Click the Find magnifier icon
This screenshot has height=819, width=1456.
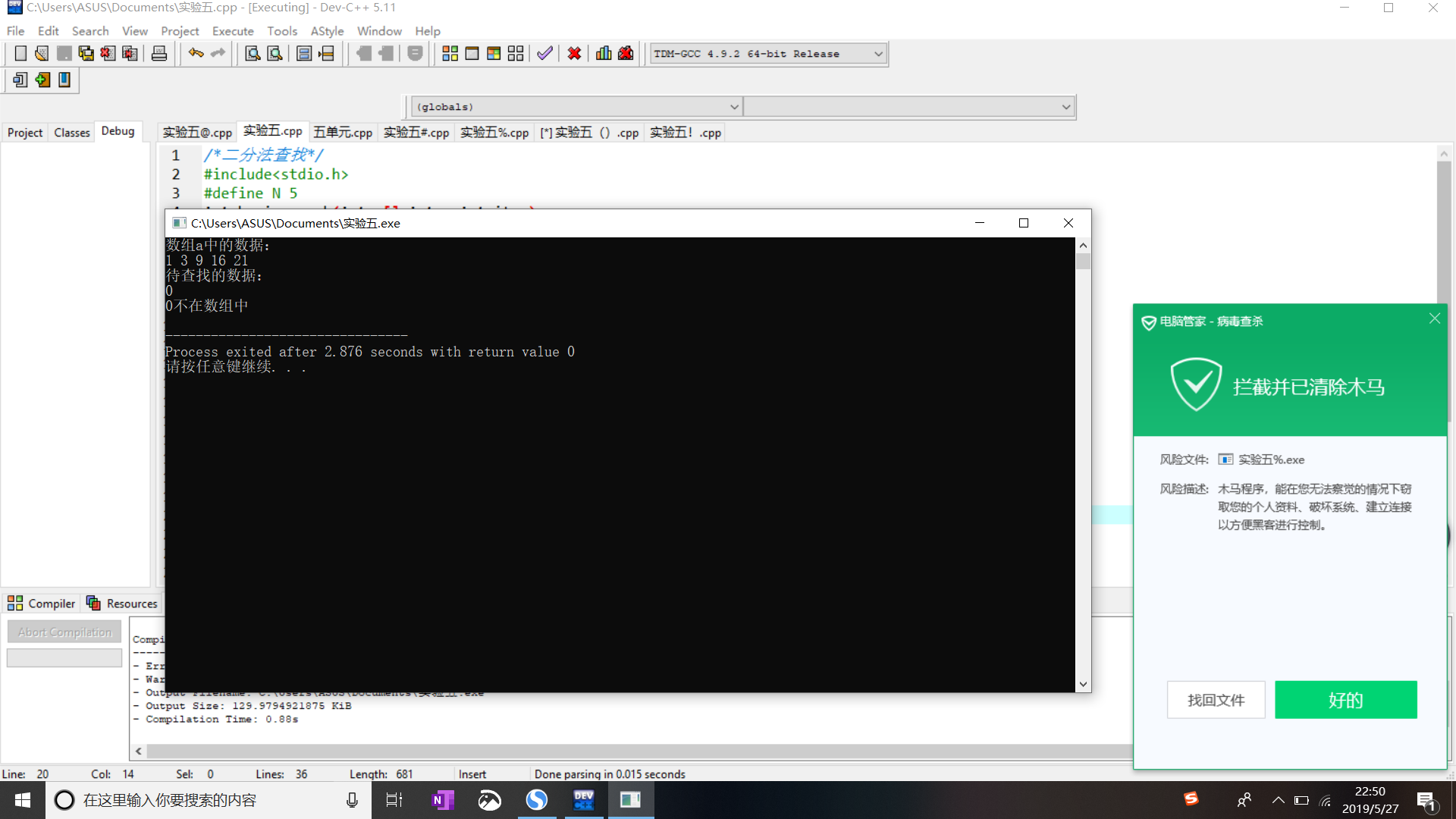coord(253,53)
